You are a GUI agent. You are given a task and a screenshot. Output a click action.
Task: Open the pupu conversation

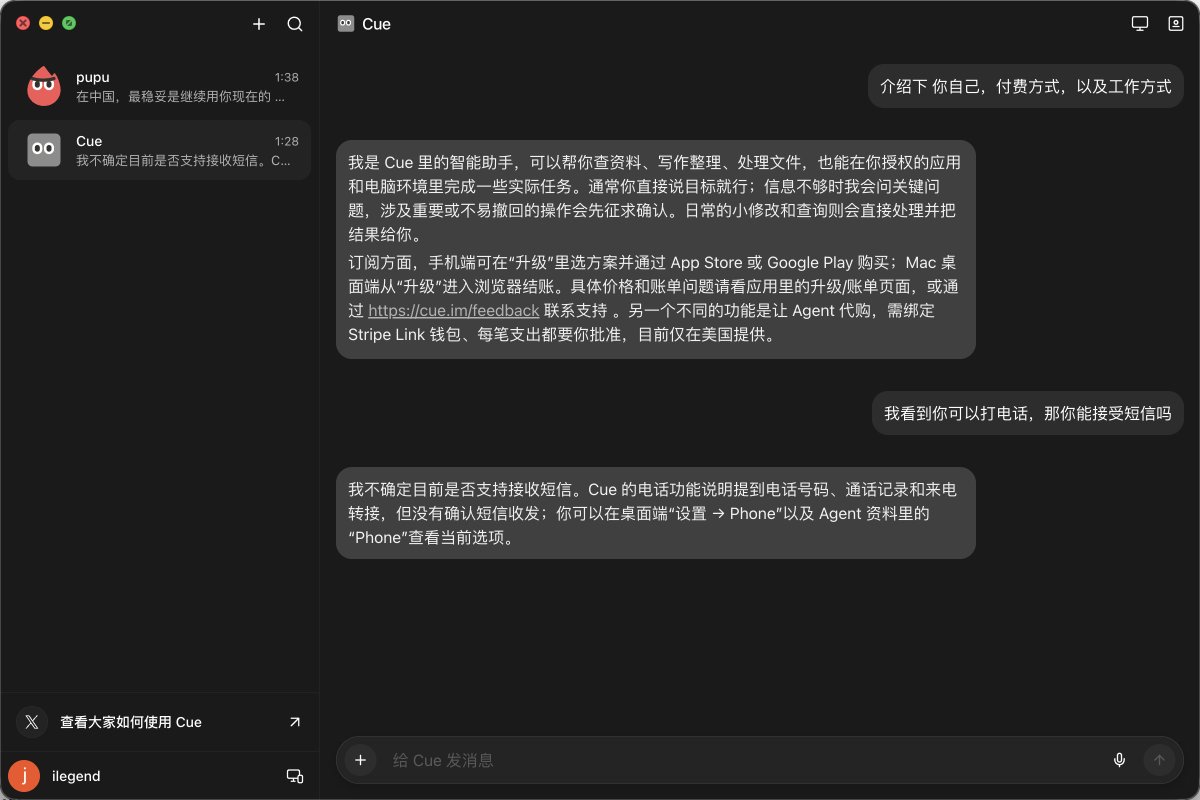(x=159, y=87)
